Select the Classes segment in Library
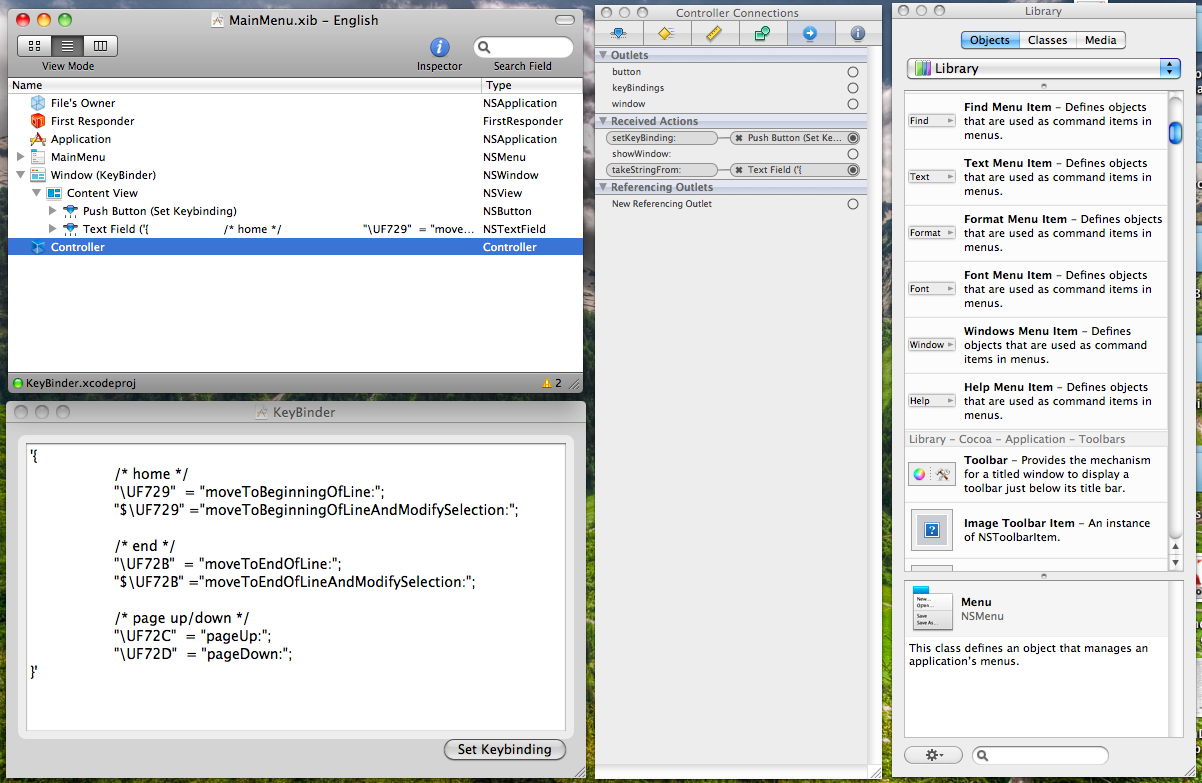 click(1048, 40)
